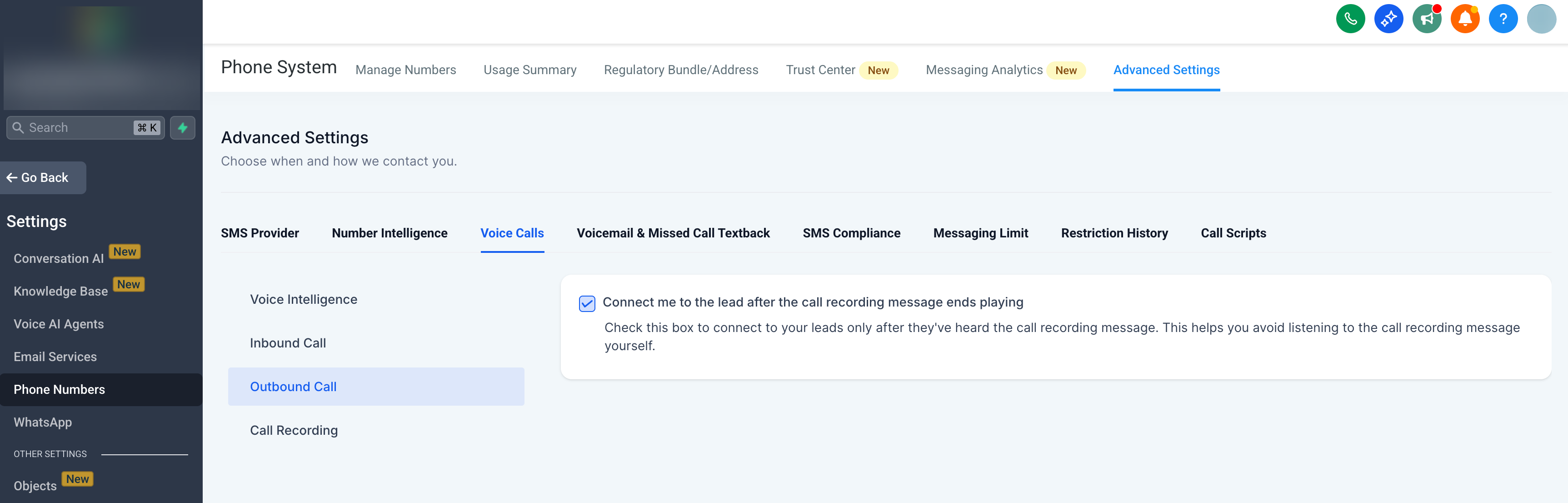The height and width of the screenshot is (503, 1568).
Task: Switch to the Voicemail & Missed Call Textback tab
Action: pyautogui.click(x=673, y=233)
